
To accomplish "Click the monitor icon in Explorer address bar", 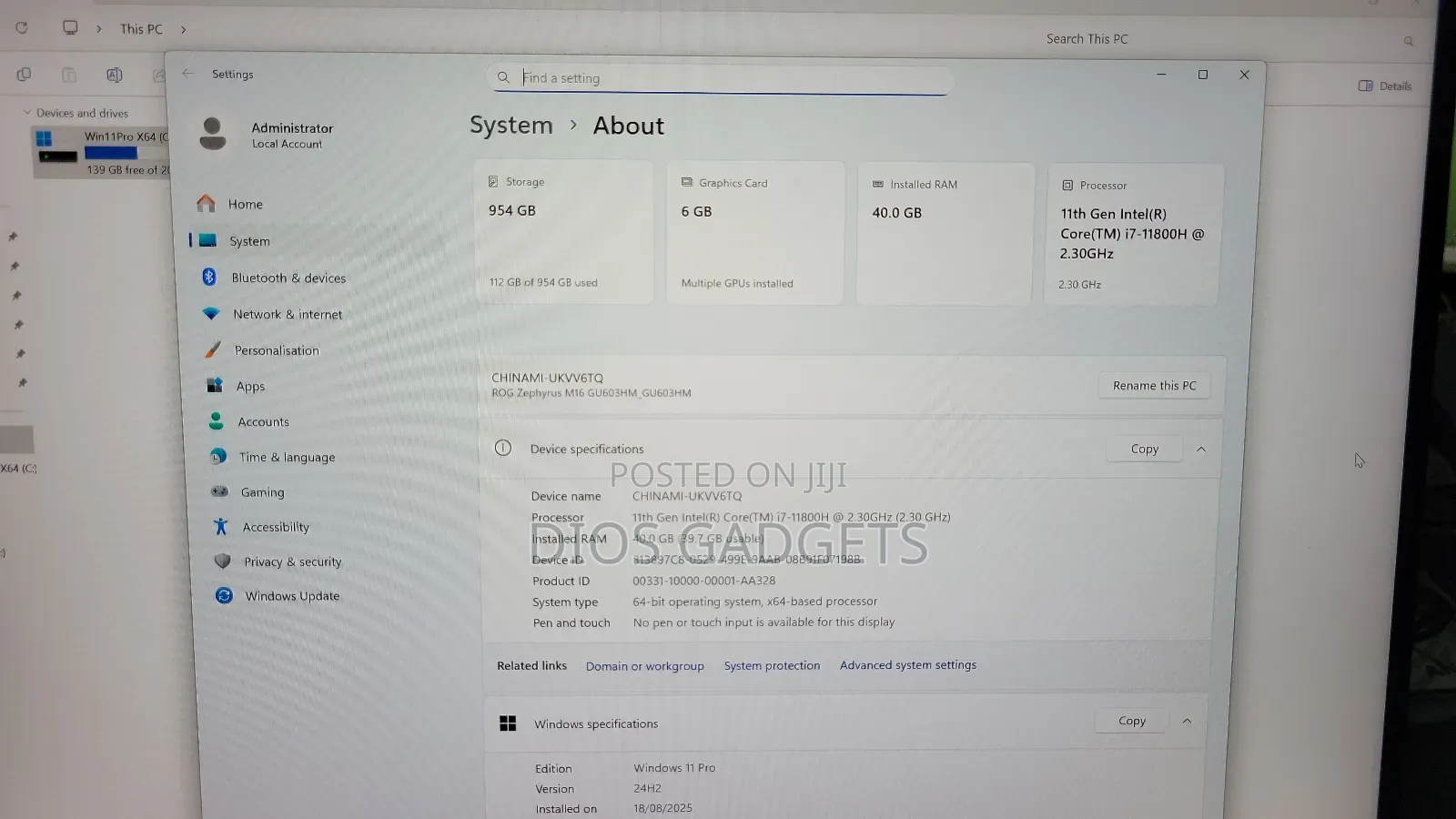I will pos(70,27).
